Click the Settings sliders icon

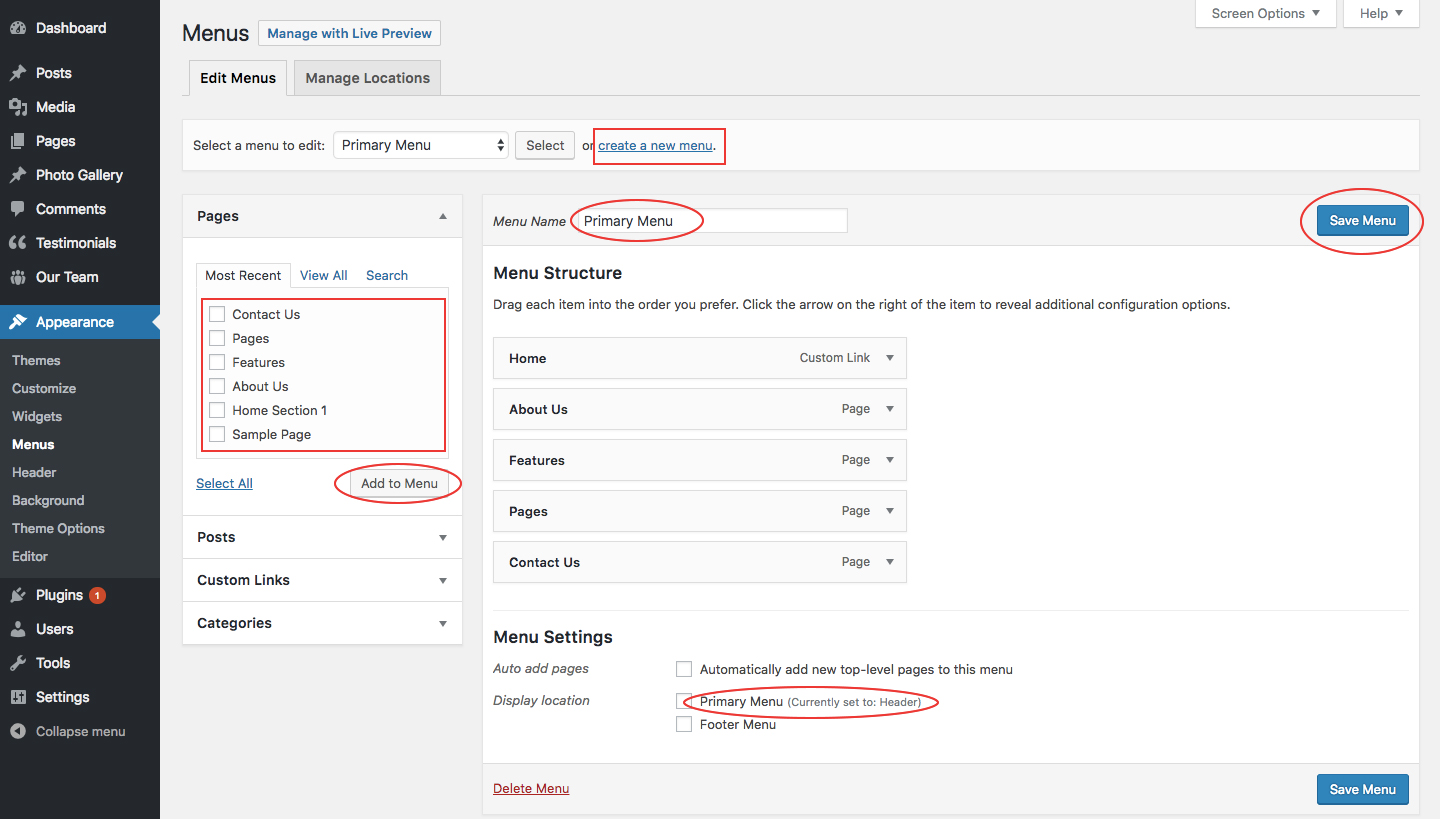(x=18, y=697)
